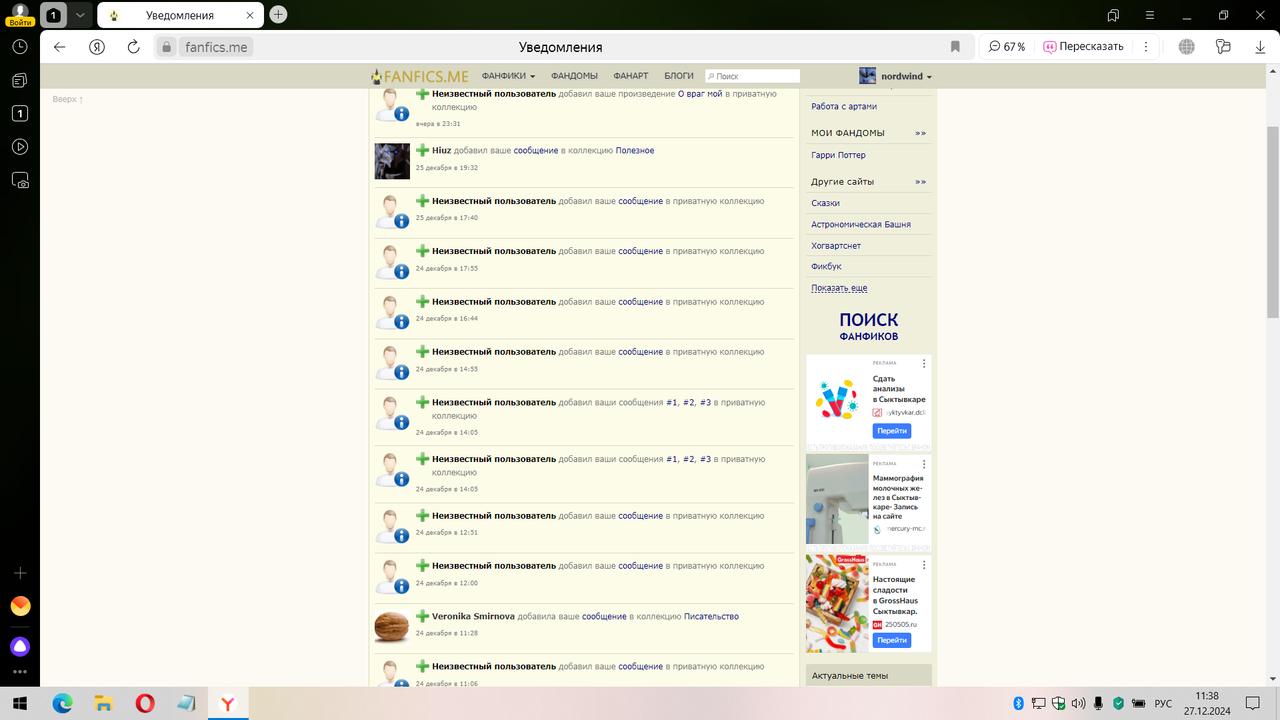1280x720 pixels.
Task: Click the ПОИСК ФАНФИКОВ banner
Action: tap(868, 326)
